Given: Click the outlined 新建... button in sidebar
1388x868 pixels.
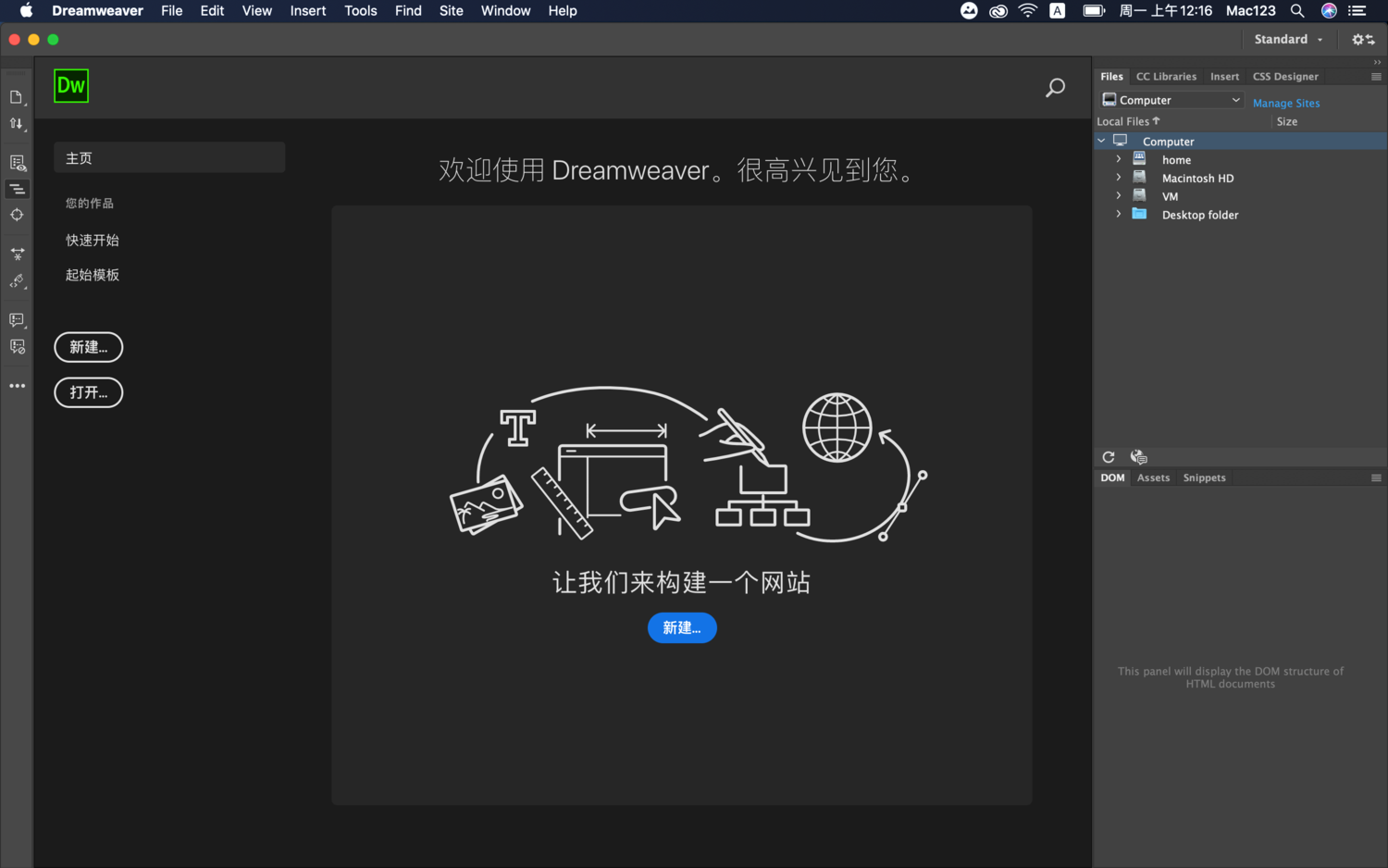Looking at the screenshot, I should (89, 347).
